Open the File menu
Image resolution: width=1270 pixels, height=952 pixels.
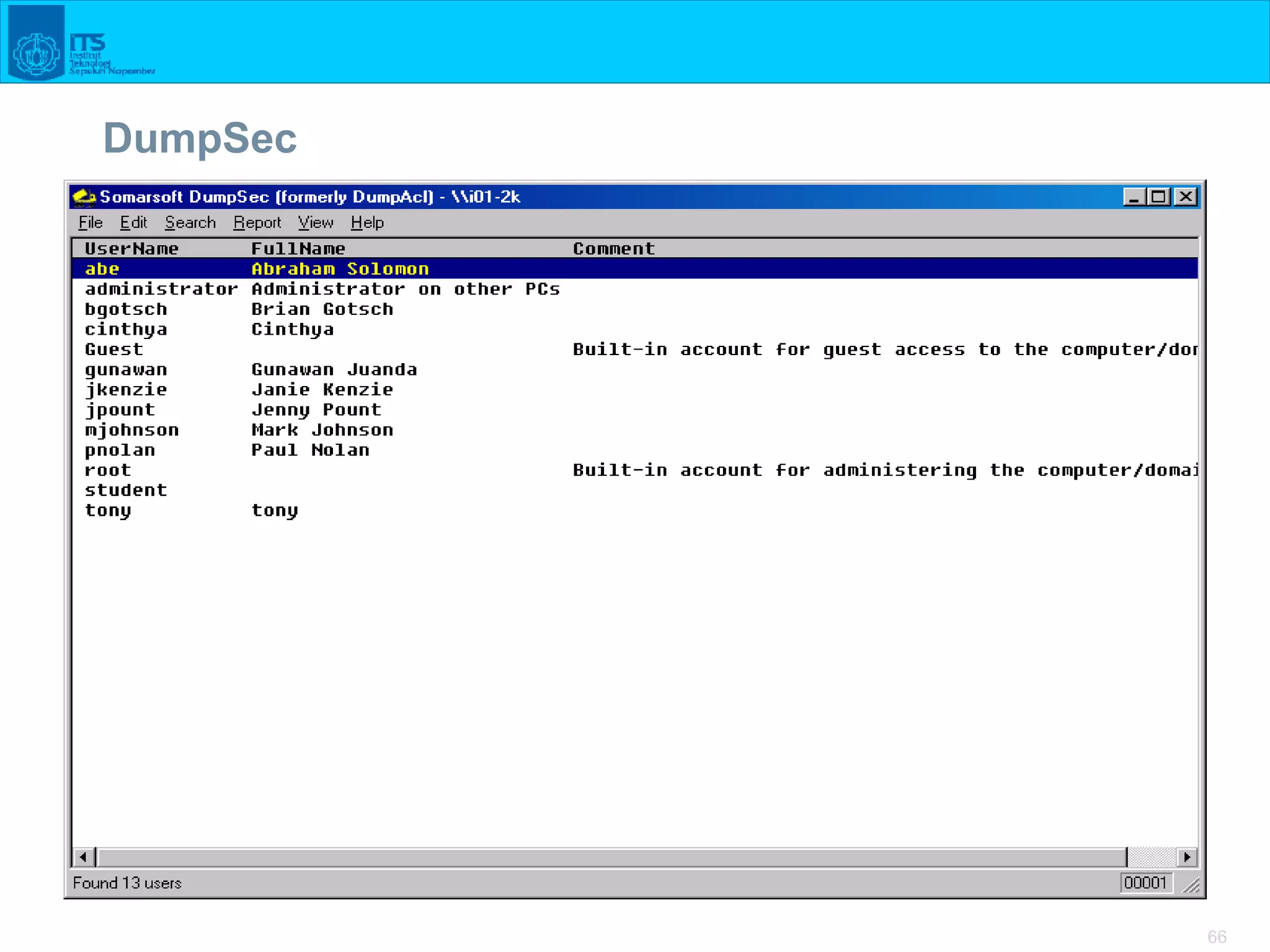pos(91,223)
